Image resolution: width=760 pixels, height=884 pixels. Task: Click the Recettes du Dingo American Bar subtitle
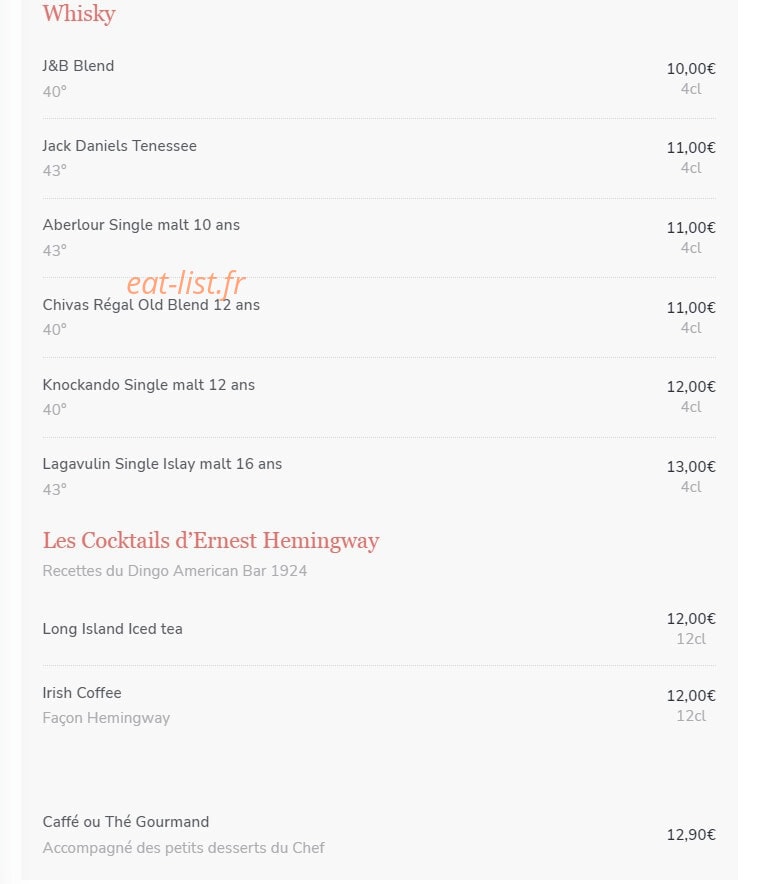tap(175, 571)
